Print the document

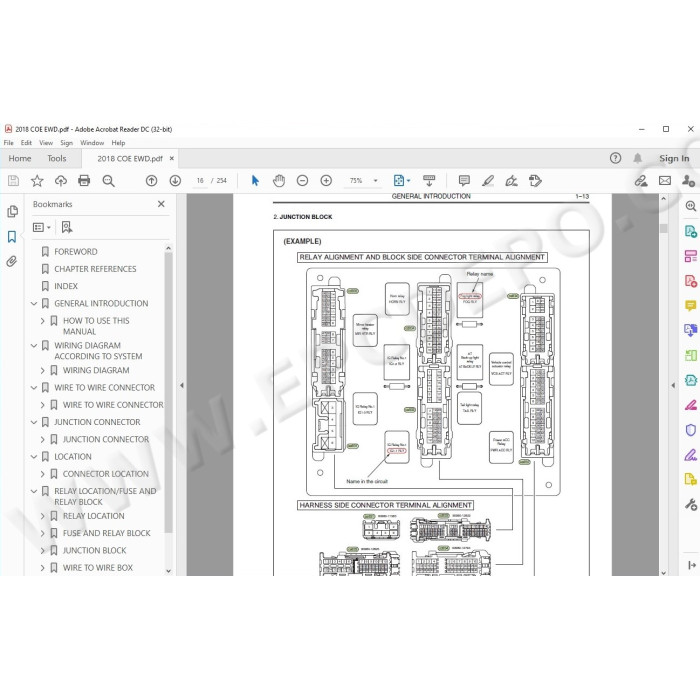(x=84, y=181)
